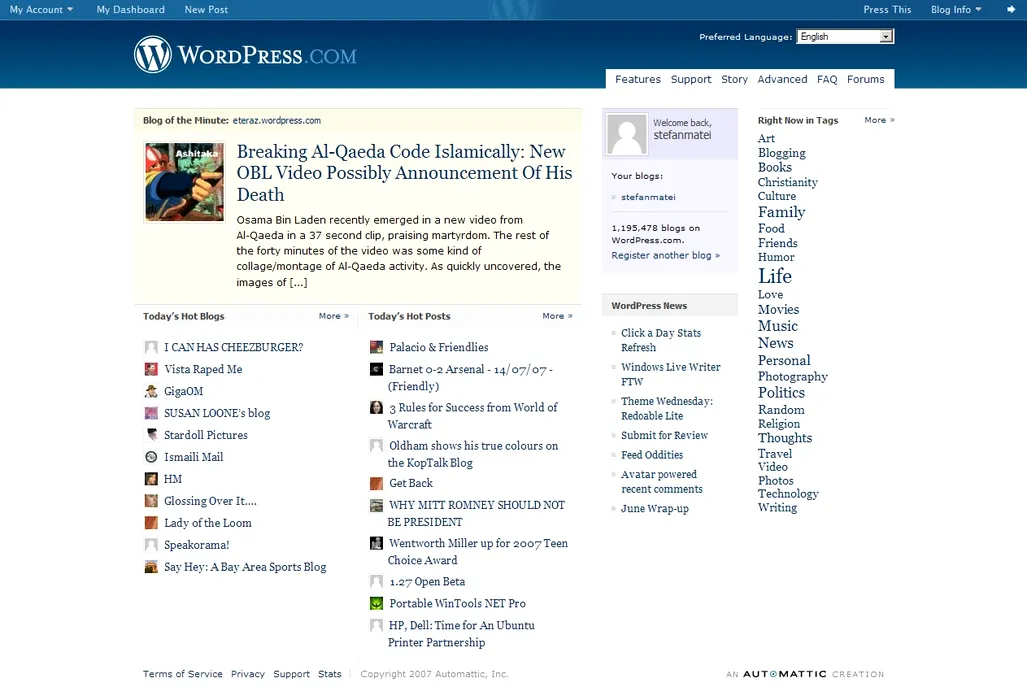Click the Ismaili Mail blog icon
This screenshot has width=1027, height=700.
coord(151,457)
